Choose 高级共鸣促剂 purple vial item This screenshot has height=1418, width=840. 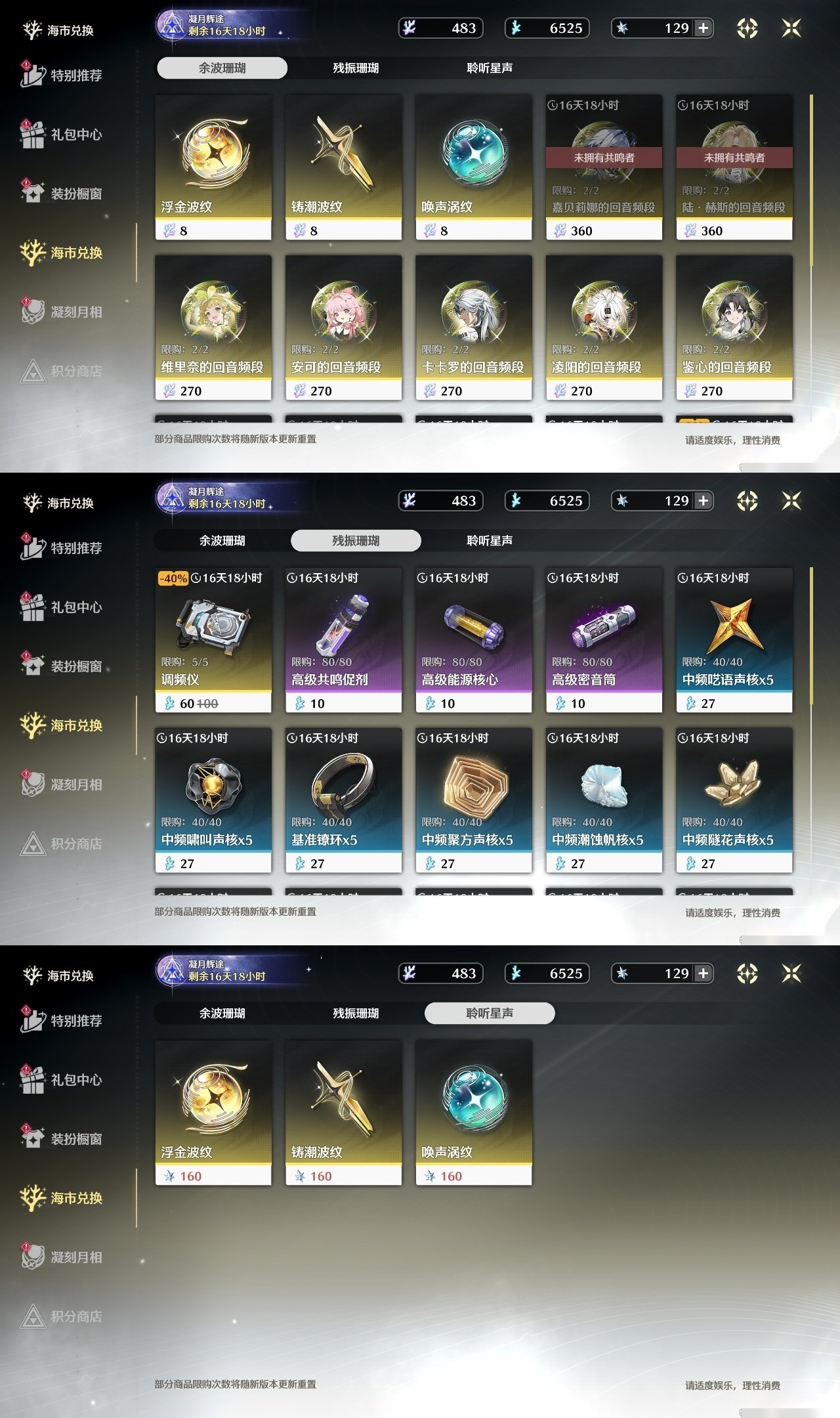pos(343,640)
